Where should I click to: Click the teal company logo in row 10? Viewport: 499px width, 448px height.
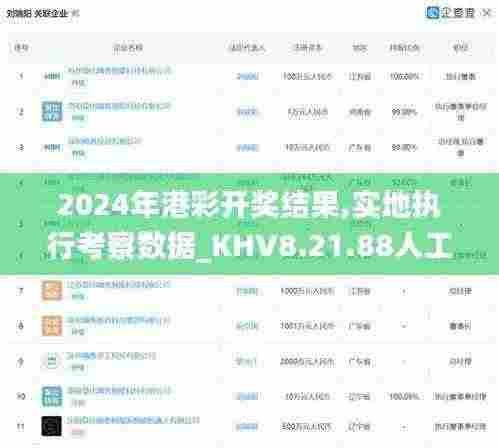coord(52,396)
